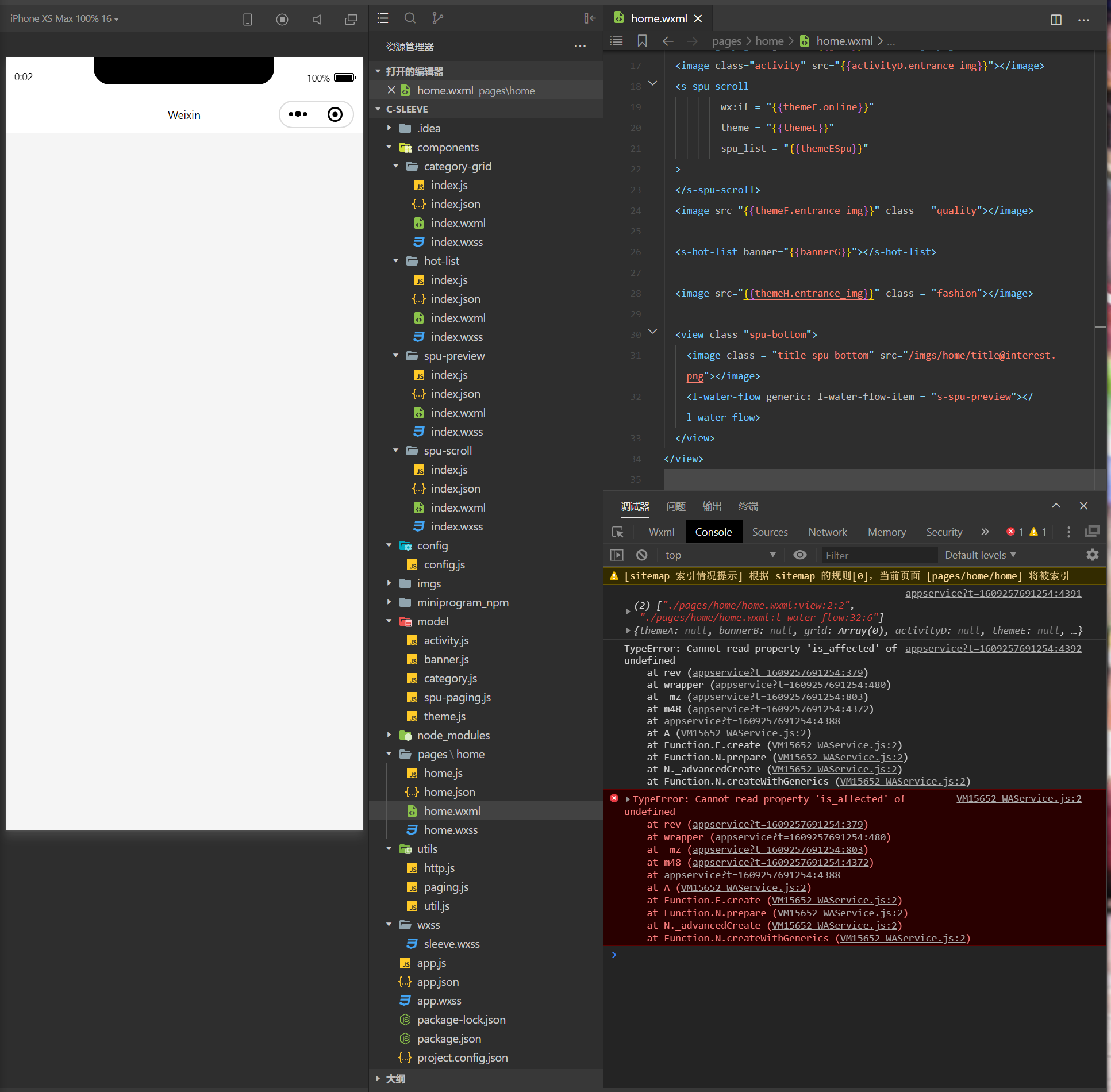Image resolution: width=1111 pixels, height=1092 pixels.
Task: Fold code at line 18
Action: click(x=652, y=84)
